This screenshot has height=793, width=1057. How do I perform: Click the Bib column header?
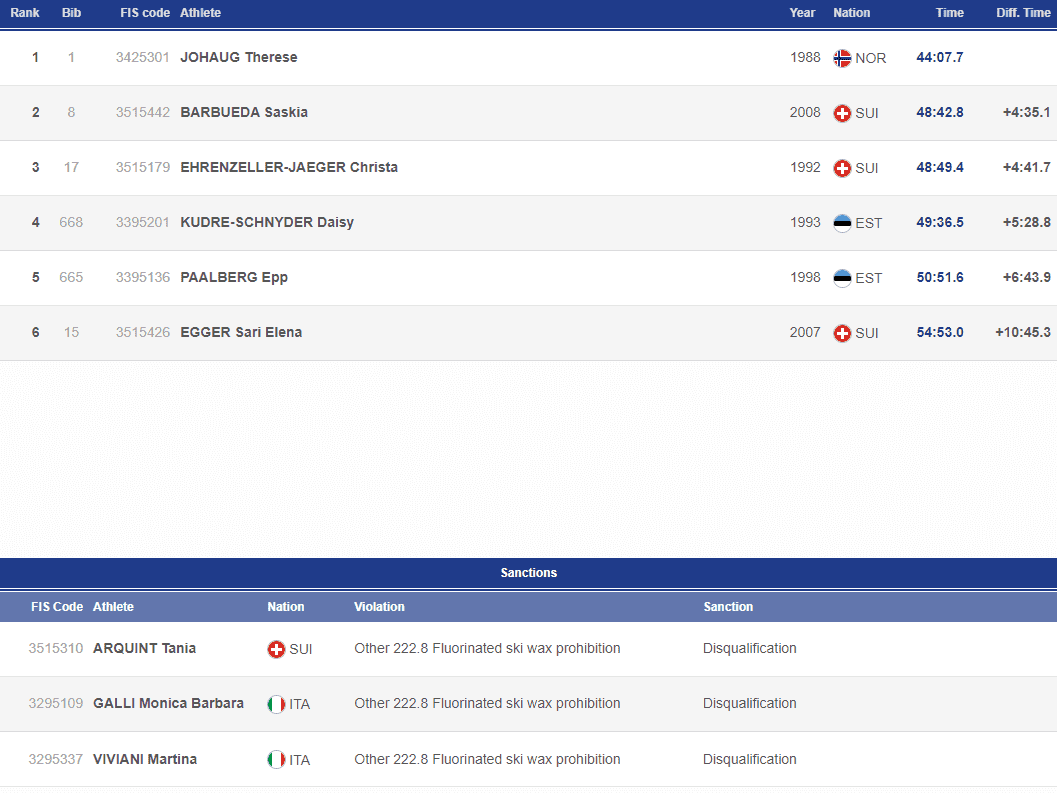coord(71,13)
